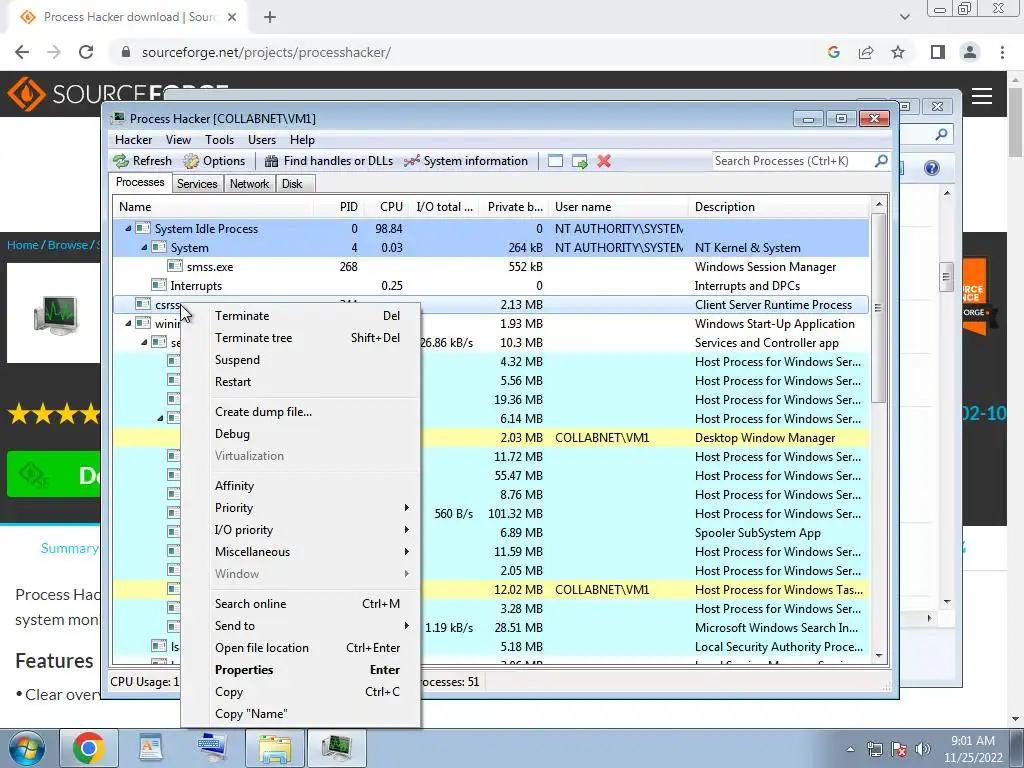The width and height of the screenshot is (1024, 768).
Task: Click Find window and thread icon
Action: pyautogui.click(x=579, y=161)
